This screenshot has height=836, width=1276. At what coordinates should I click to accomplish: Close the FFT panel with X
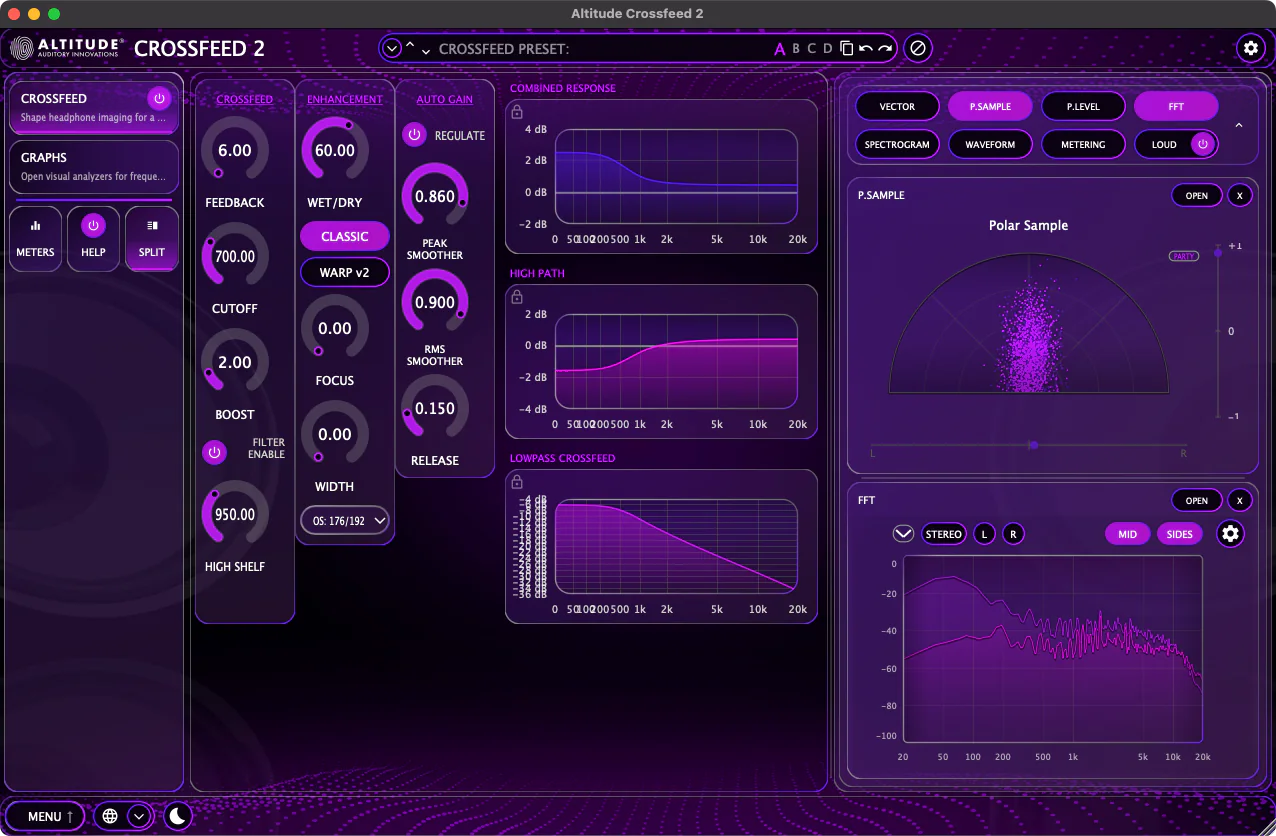[1239, 500]
